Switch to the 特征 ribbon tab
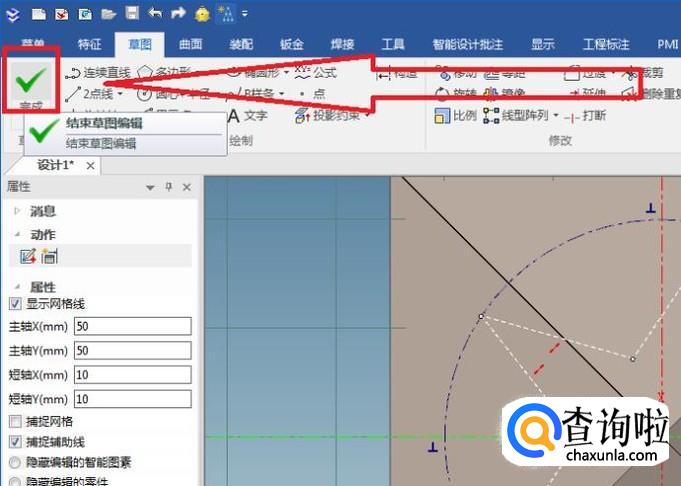 click(x=89, y=44)
